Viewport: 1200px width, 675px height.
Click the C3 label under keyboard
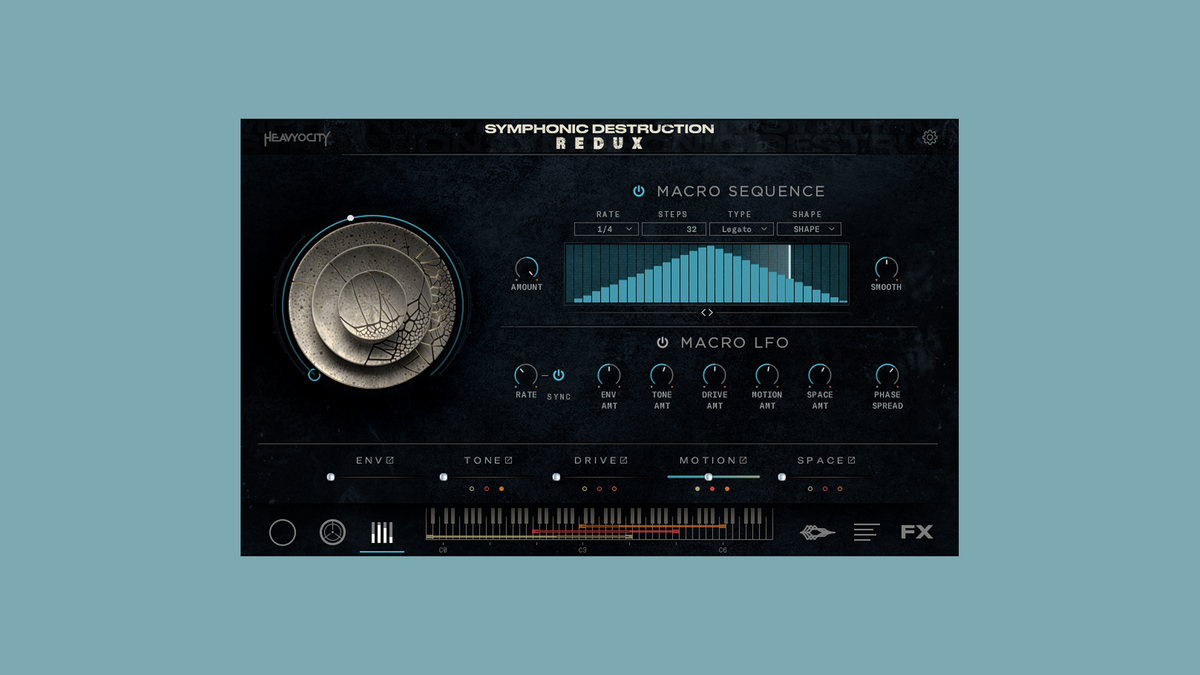[581, 549]
